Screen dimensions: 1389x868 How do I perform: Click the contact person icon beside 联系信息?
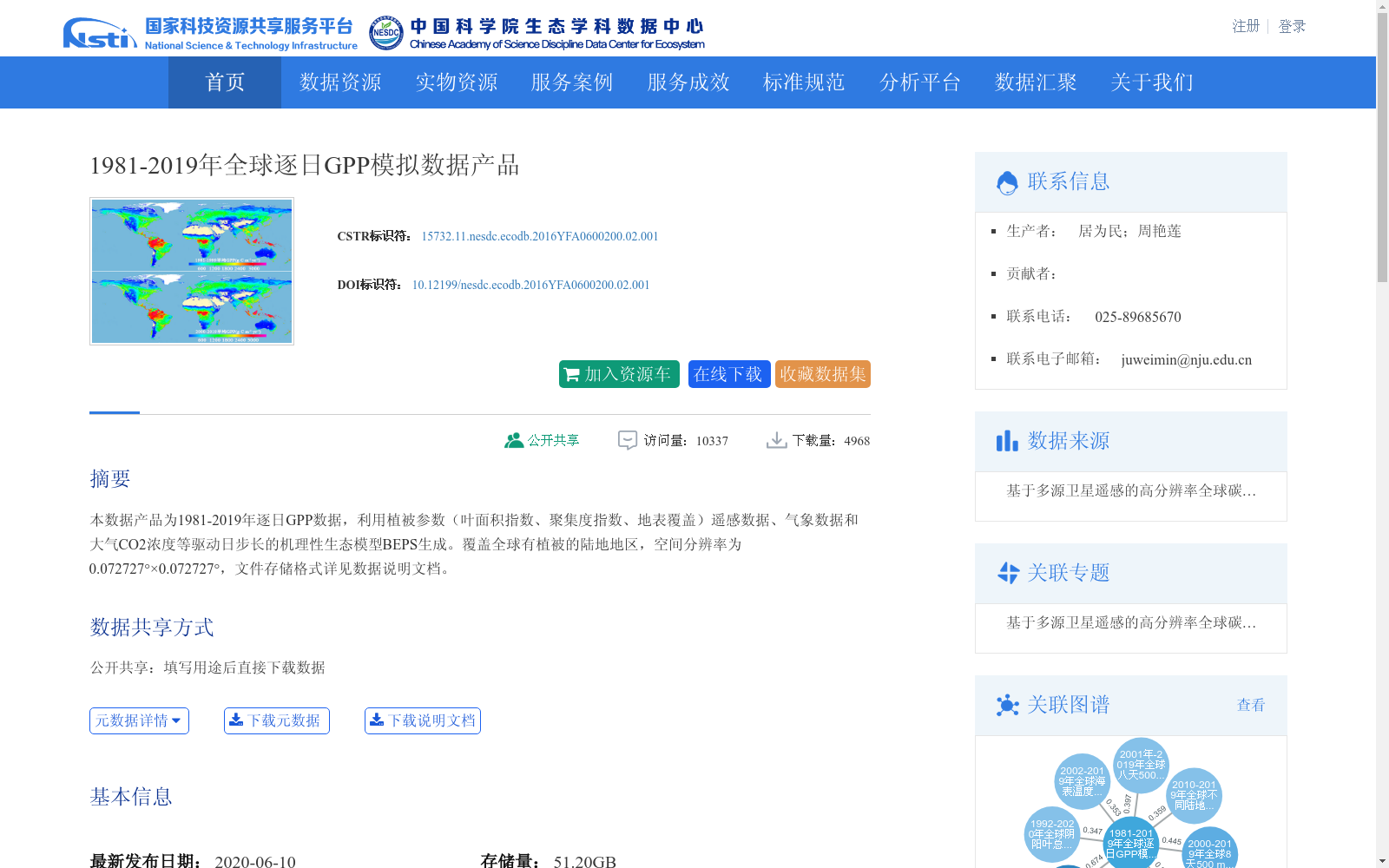click(1007, 181)
